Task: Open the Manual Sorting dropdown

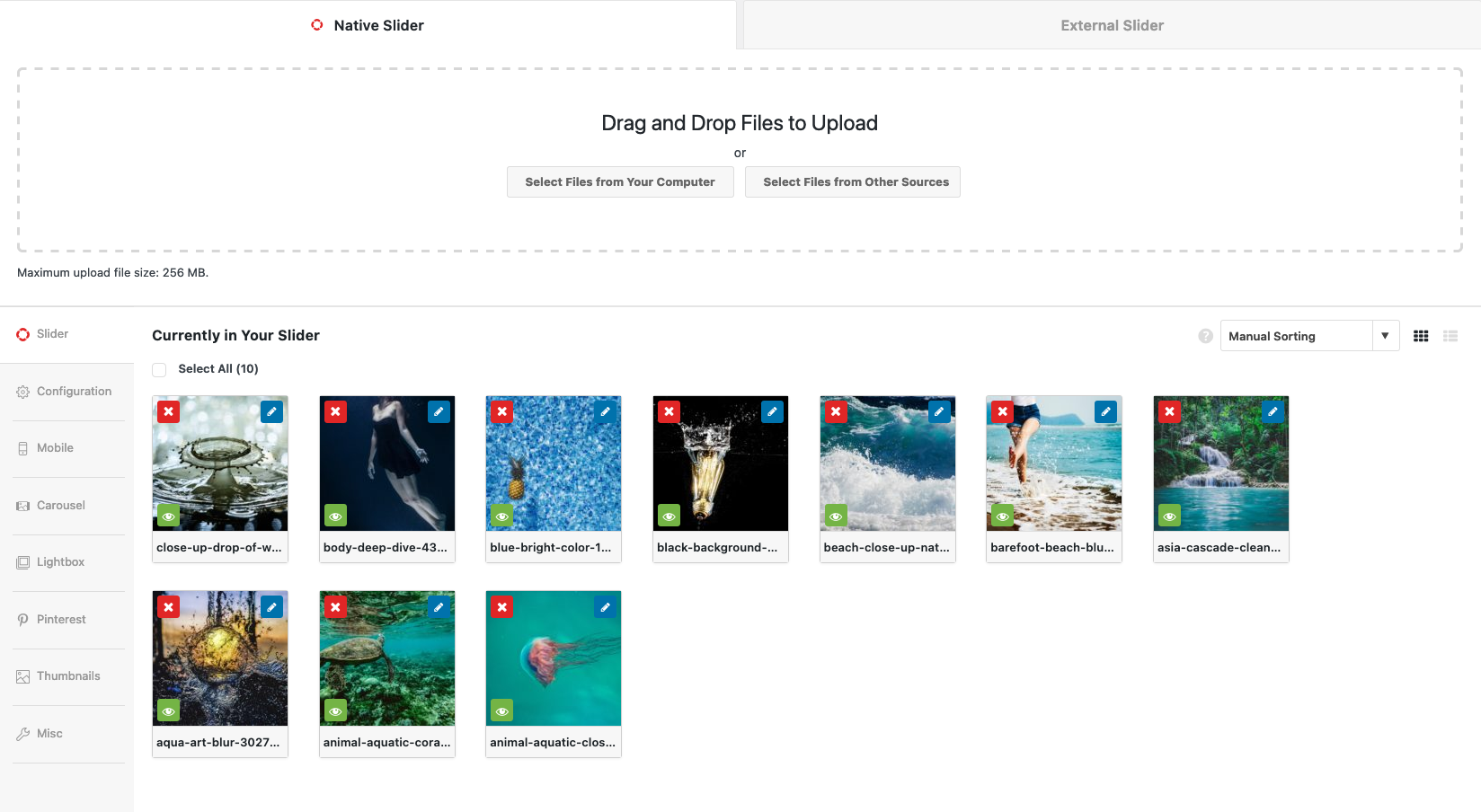Action: [x=1296, y=336]
